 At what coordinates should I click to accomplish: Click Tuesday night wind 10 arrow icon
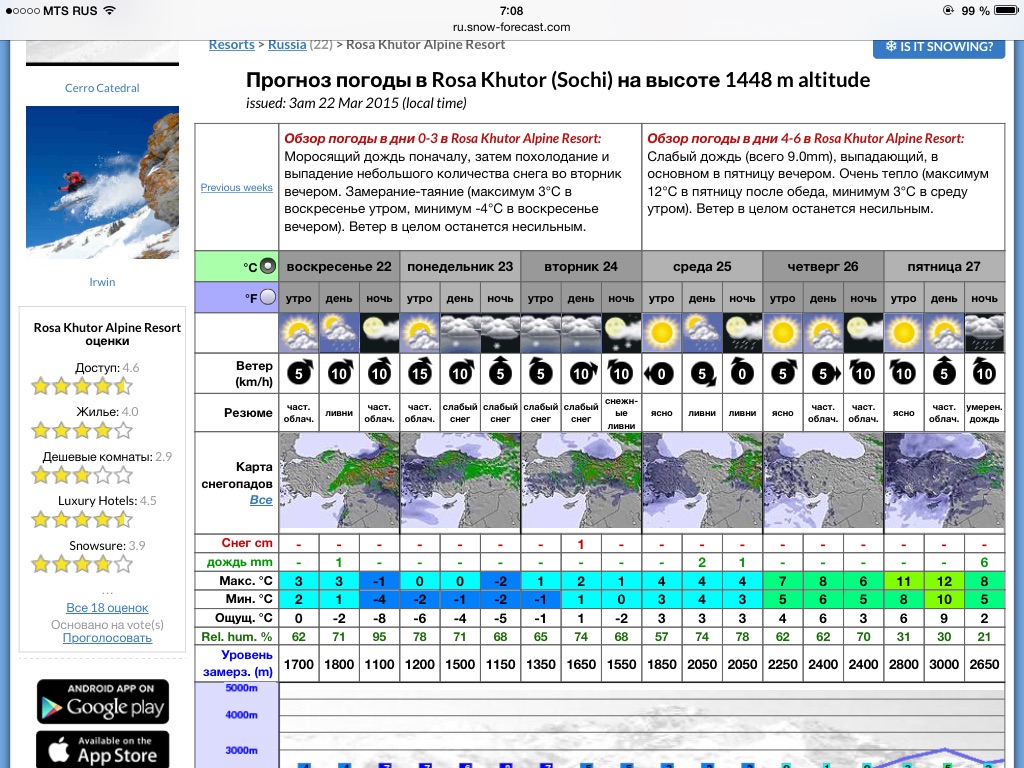coord(620,372)
